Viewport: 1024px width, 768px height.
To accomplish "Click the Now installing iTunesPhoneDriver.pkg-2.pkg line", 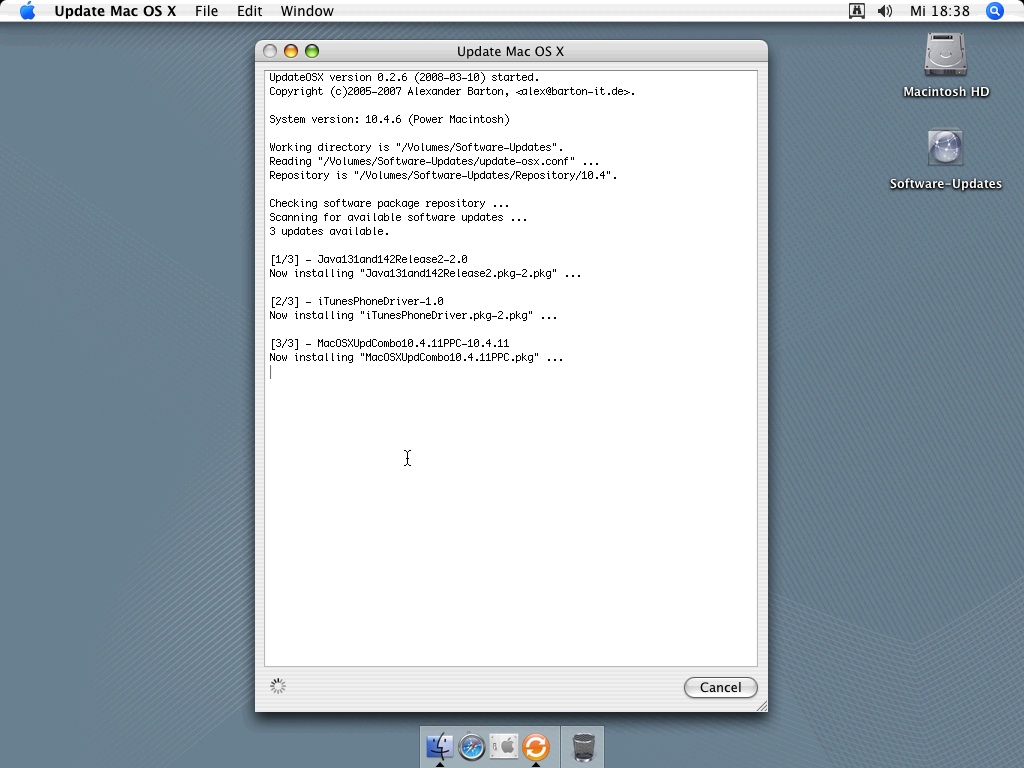I will (413, 315).
